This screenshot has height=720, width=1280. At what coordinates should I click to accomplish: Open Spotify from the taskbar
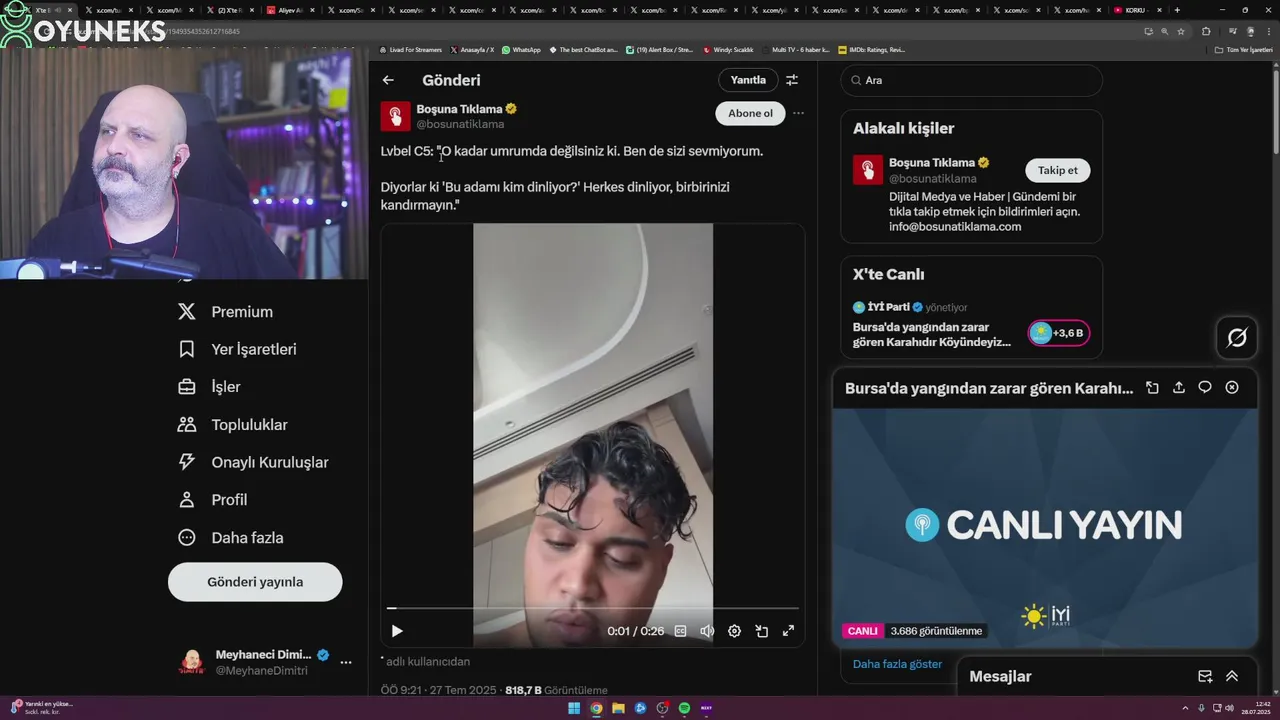tap(684, 708)
